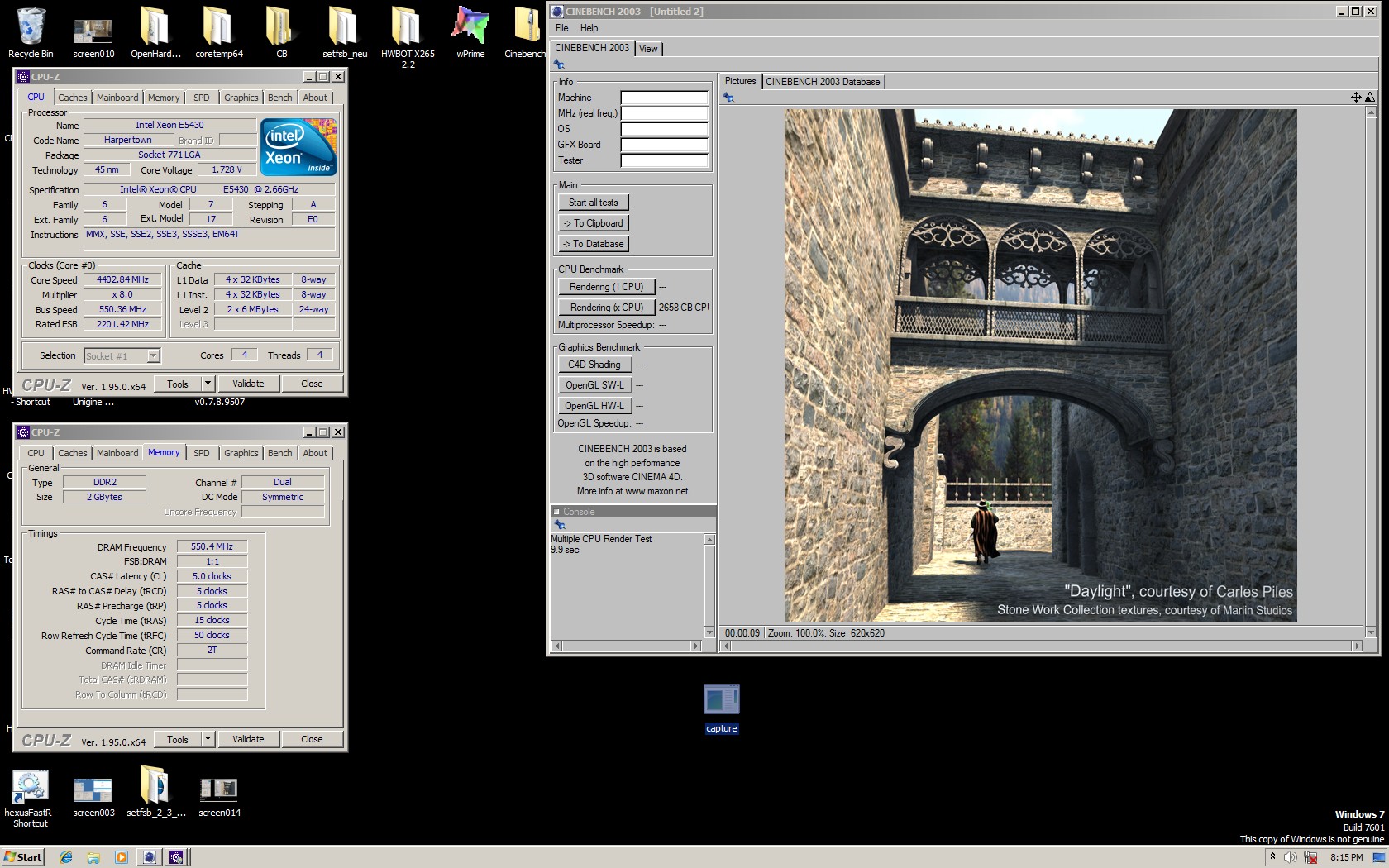Switch to CINEBENCH 2003 Database tab
1389x868 pixels.
pos(823,82)
